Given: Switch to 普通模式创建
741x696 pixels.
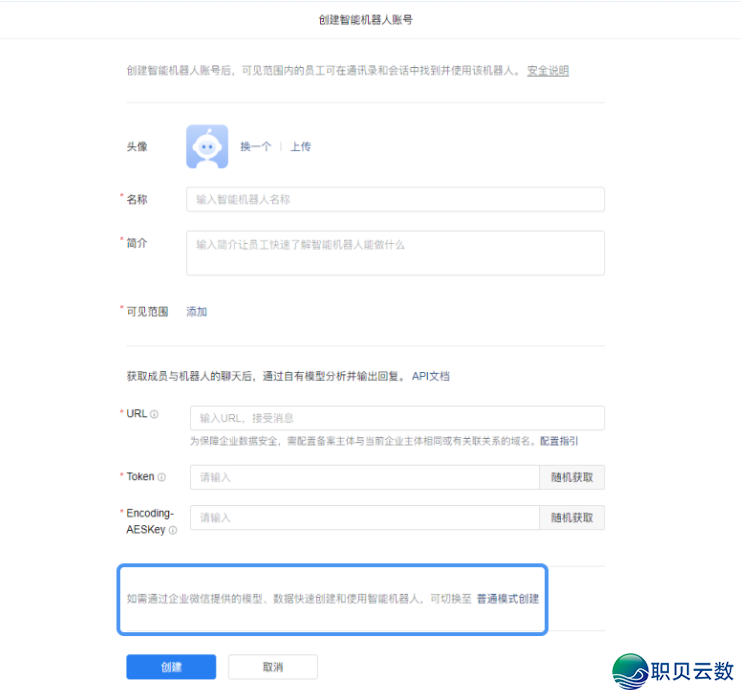Looking at the screenshot, I should [507, 599].
